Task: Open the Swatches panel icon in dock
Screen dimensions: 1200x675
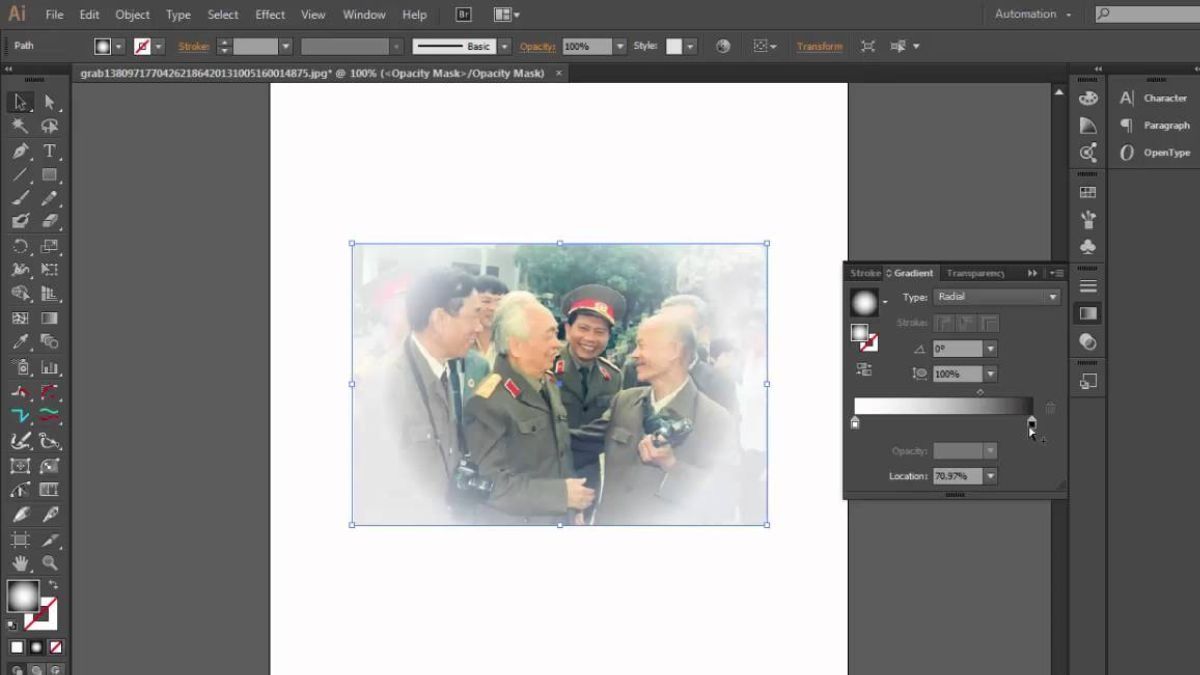Action: click(1088, 192)
